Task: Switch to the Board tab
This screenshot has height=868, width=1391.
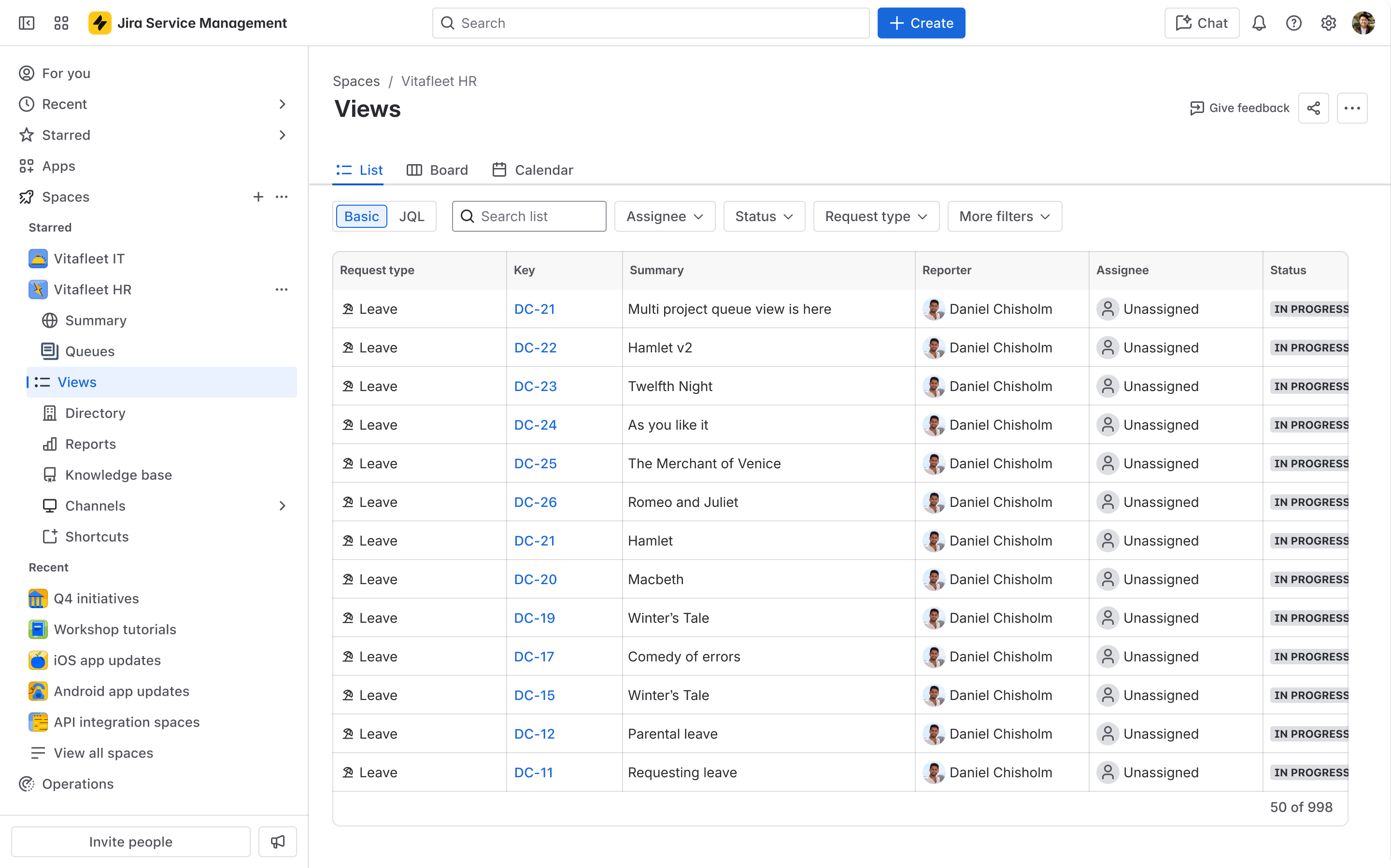Action: [x=437, y=170]
